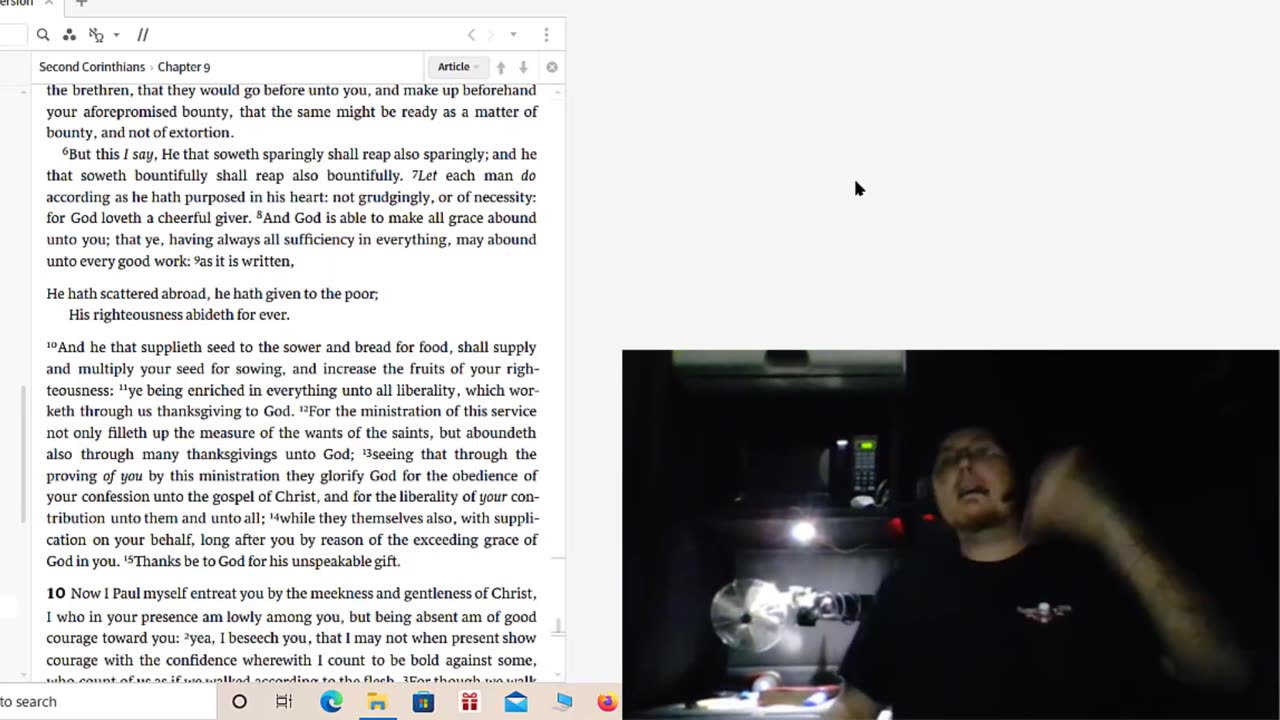Click the tilted monitor icon on taskbar

[563, 702]
